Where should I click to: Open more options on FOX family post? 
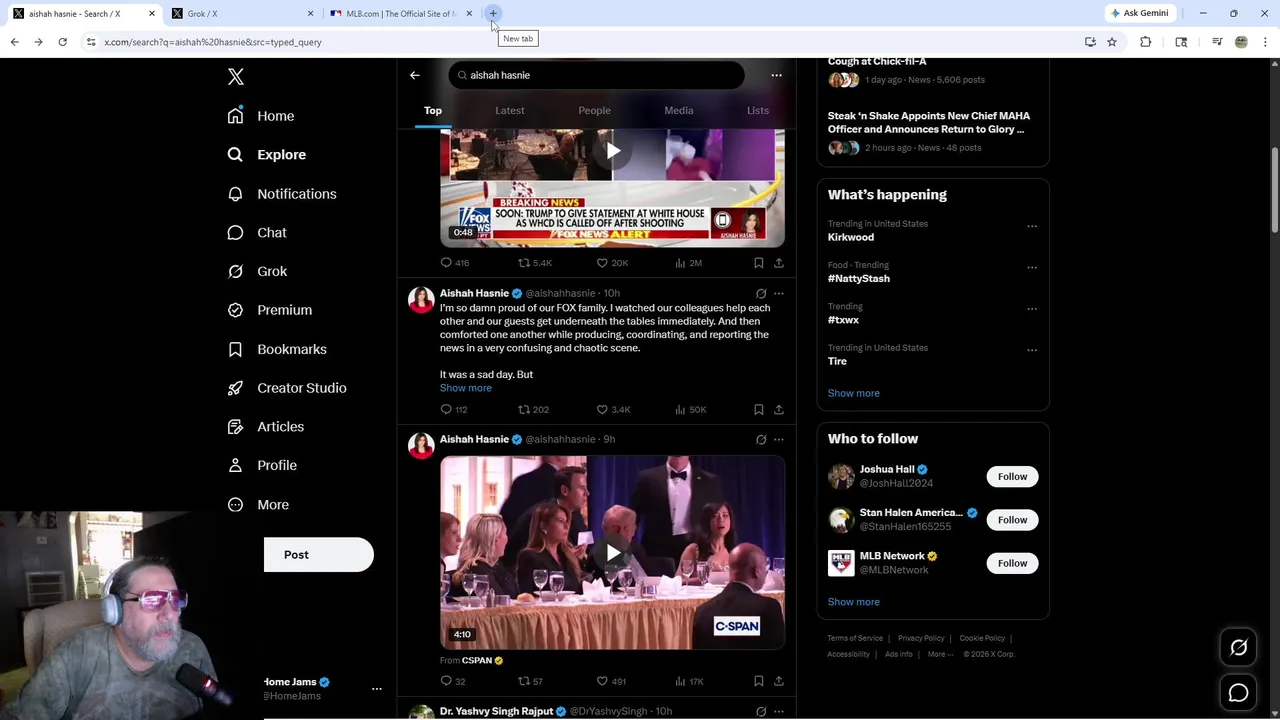(x=779, y=294)
